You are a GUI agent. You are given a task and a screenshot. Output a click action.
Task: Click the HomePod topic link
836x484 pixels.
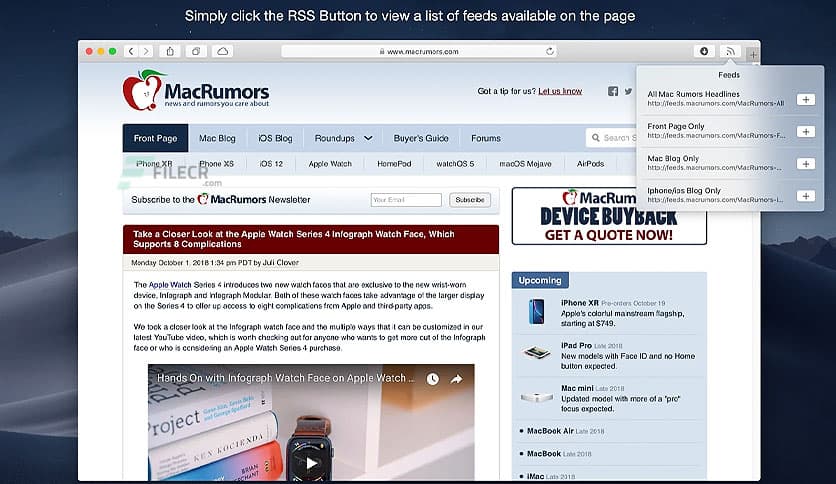click(x=394, y=164)
